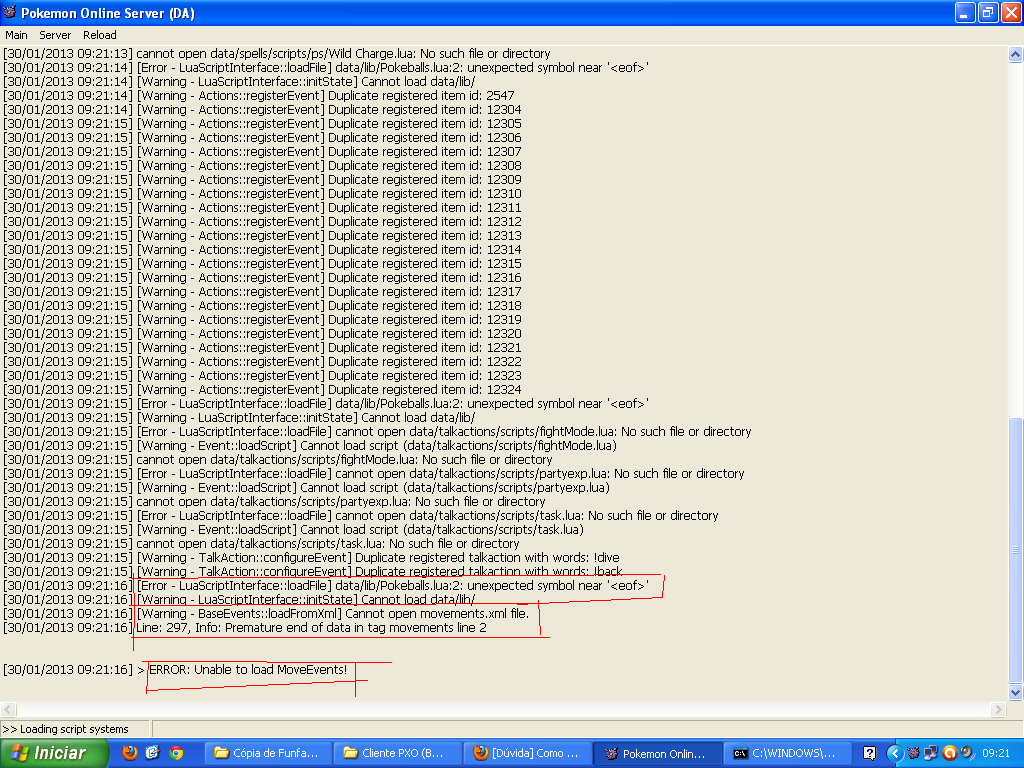This screenshot has width=1024, height=768.
Task: Click the 'Cannot load script' fightMode.lua warning line
Action: [x=310, y=446]
